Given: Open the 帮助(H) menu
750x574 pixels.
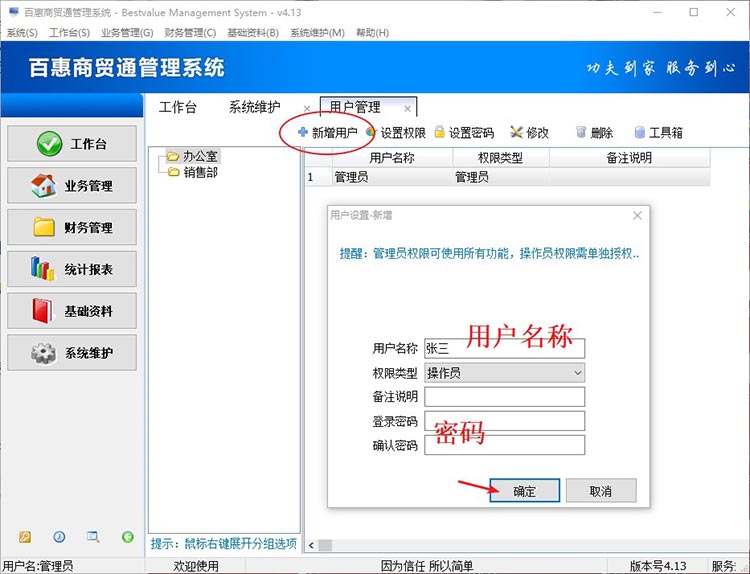Looking at the screenshot, I should 373,33.
